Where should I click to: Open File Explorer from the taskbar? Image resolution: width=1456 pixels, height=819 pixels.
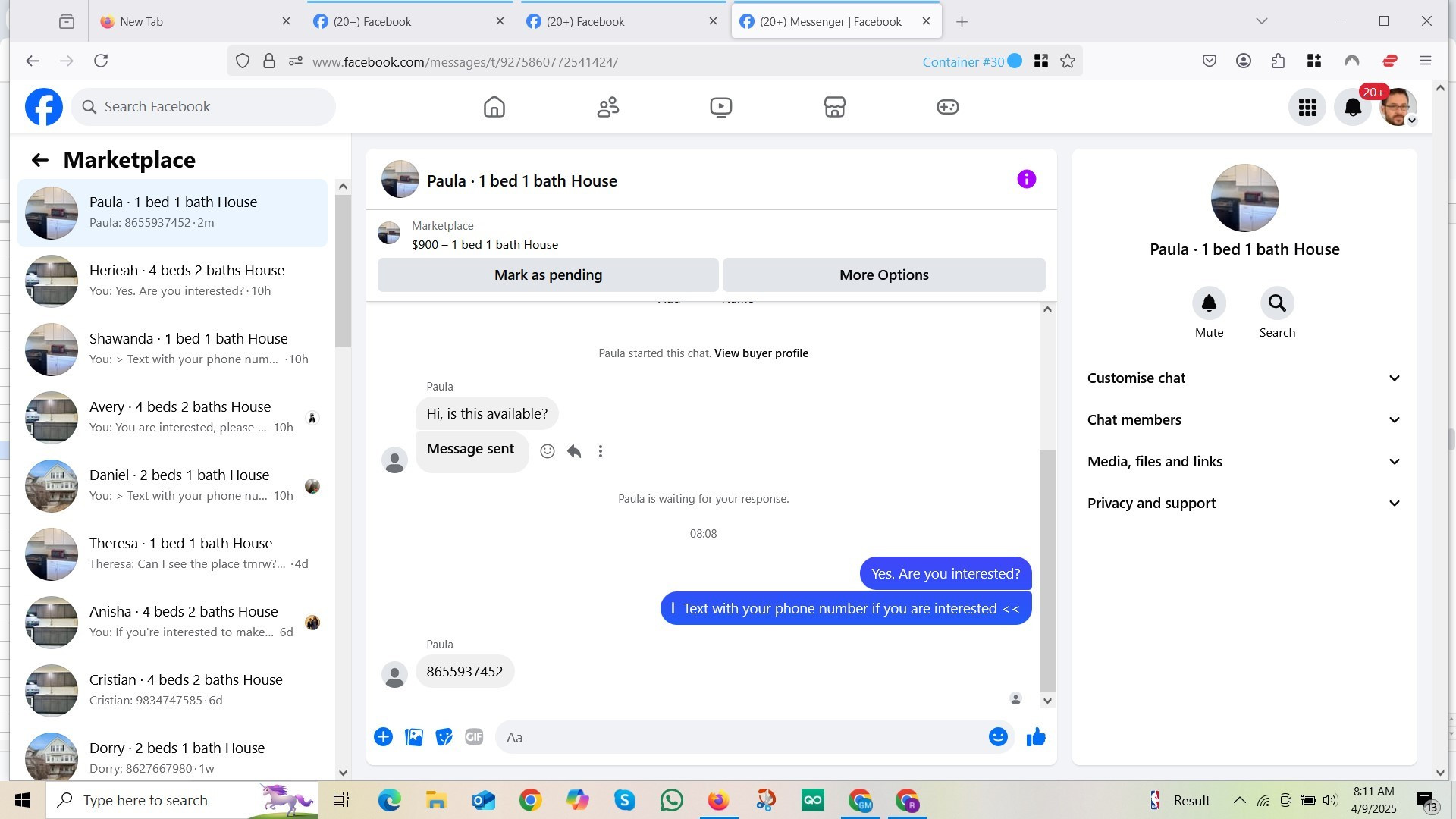(436, 800)
